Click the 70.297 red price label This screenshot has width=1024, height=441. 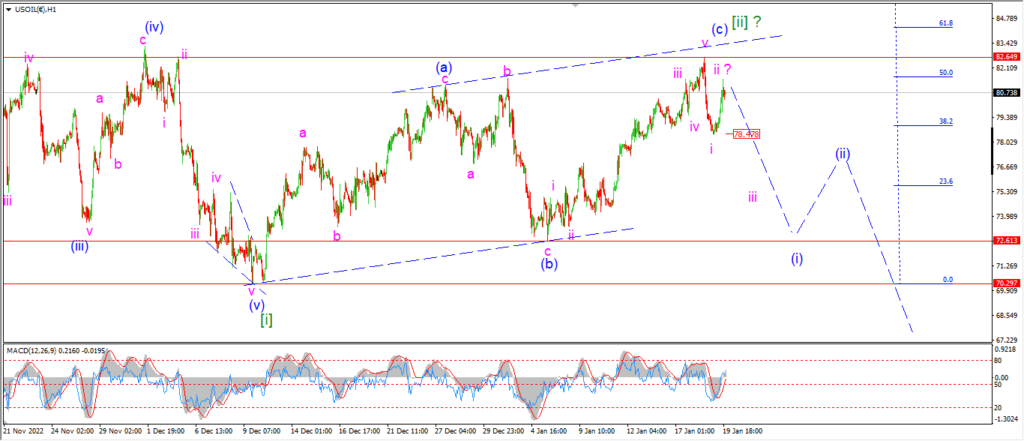[x=1006, y=284]
